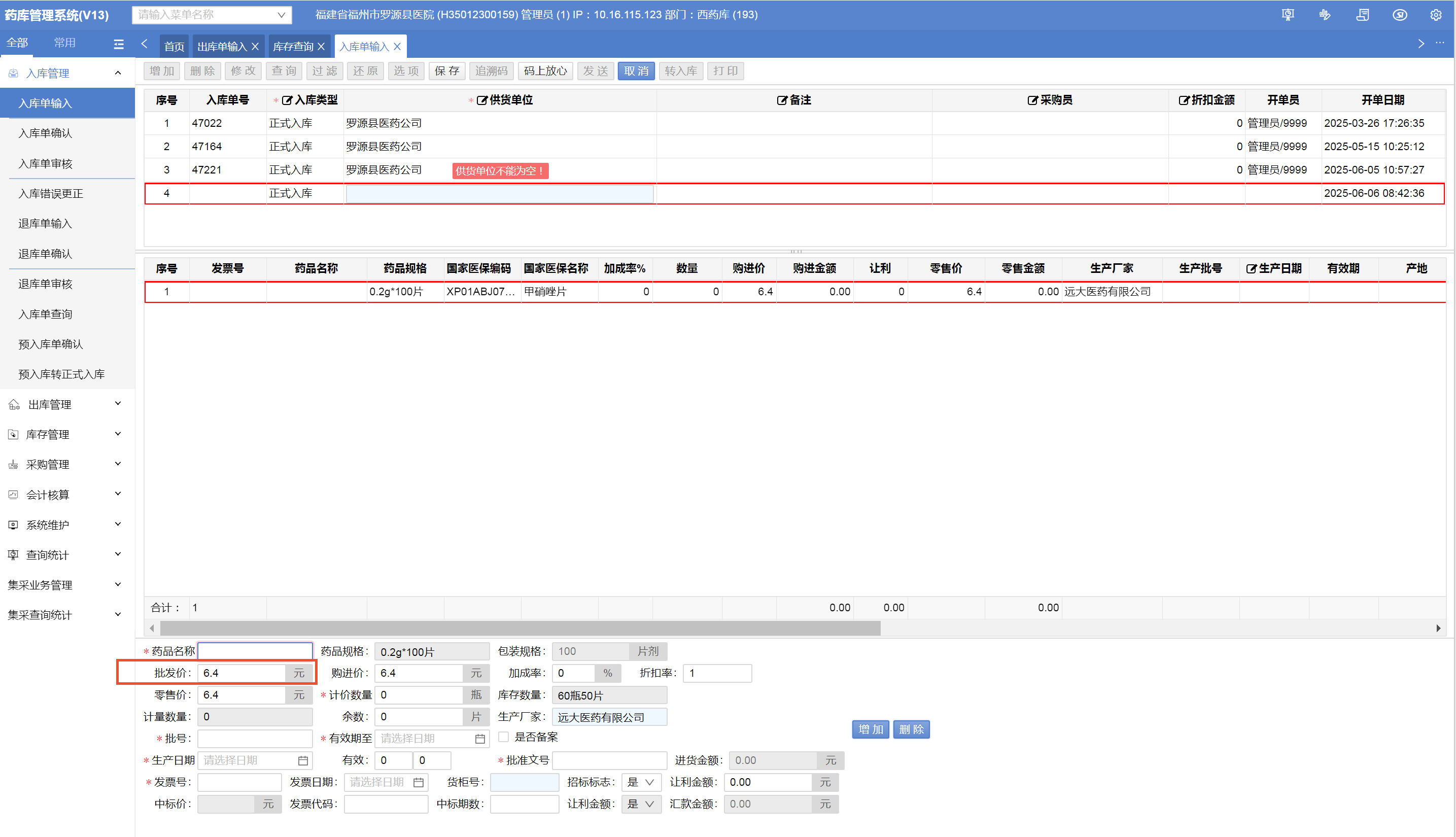Select 入库单审核 in sidebar

pos(46,164)
